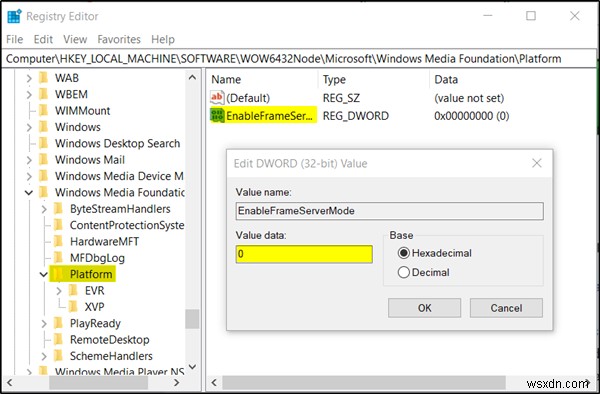The image size is (600, 394).
Task: Click the Value name field
Action: (x=390, y=211)
